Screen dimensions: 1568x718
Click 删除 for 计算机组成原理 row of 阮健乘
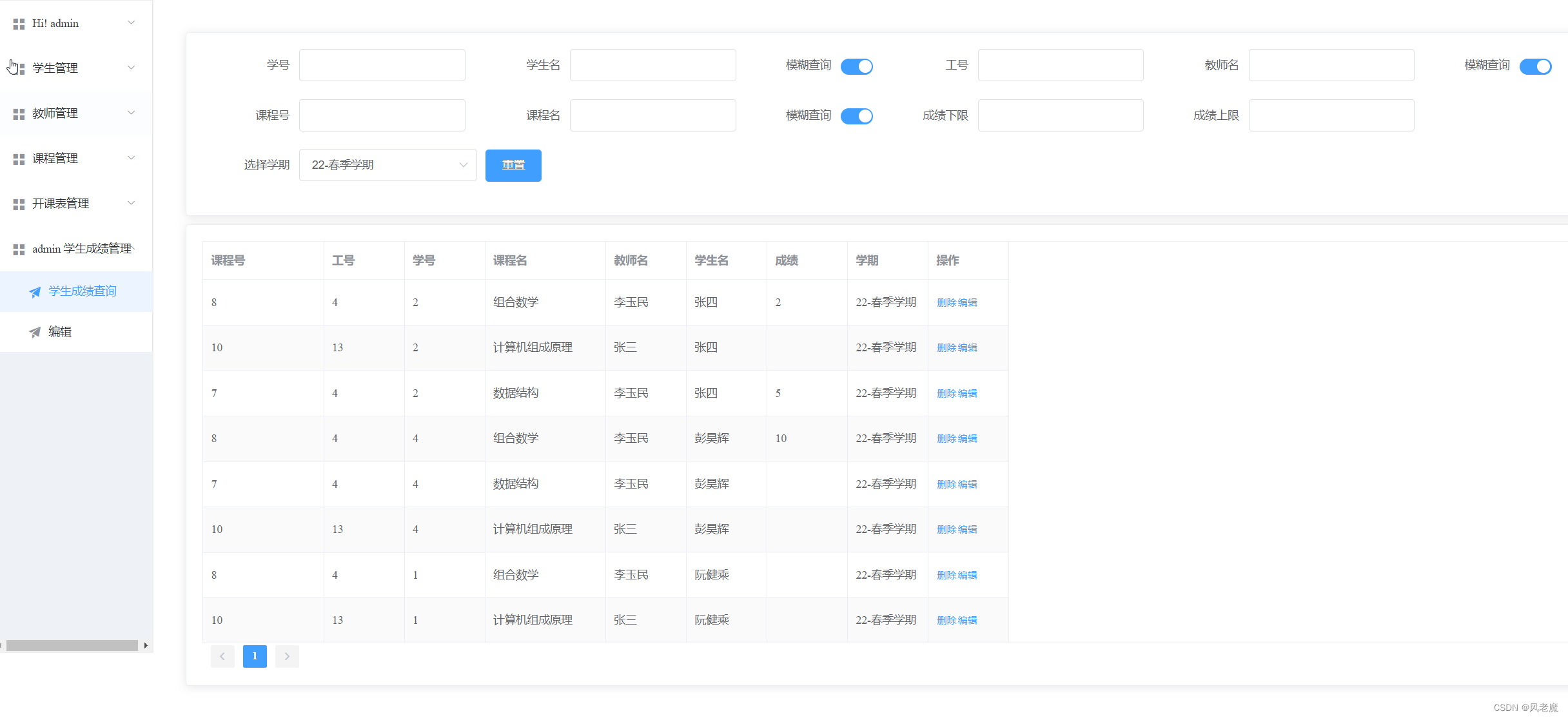(x=946, y=621)
